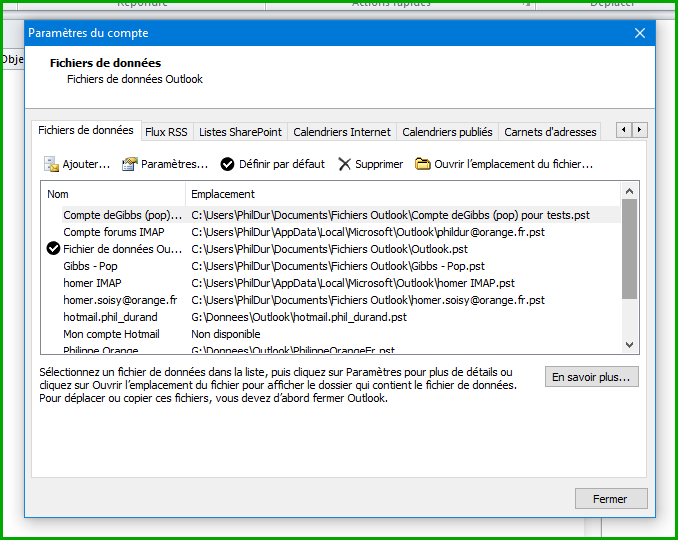678x540 pixels.
Task: Click the Définir par défaut label
Action: (x=282, y=164)
